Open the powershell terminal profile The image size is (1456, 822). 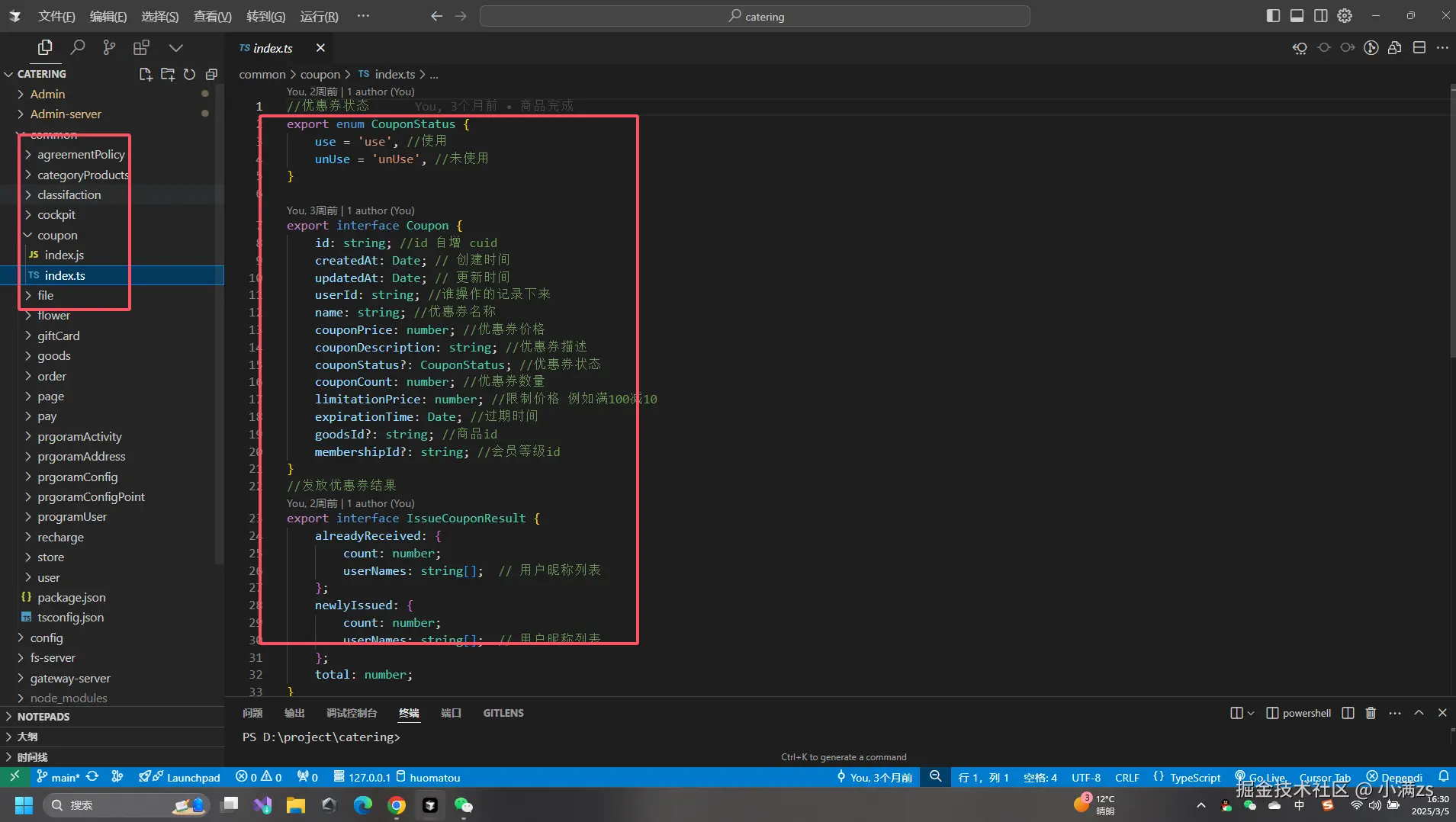pos(1299,713)
